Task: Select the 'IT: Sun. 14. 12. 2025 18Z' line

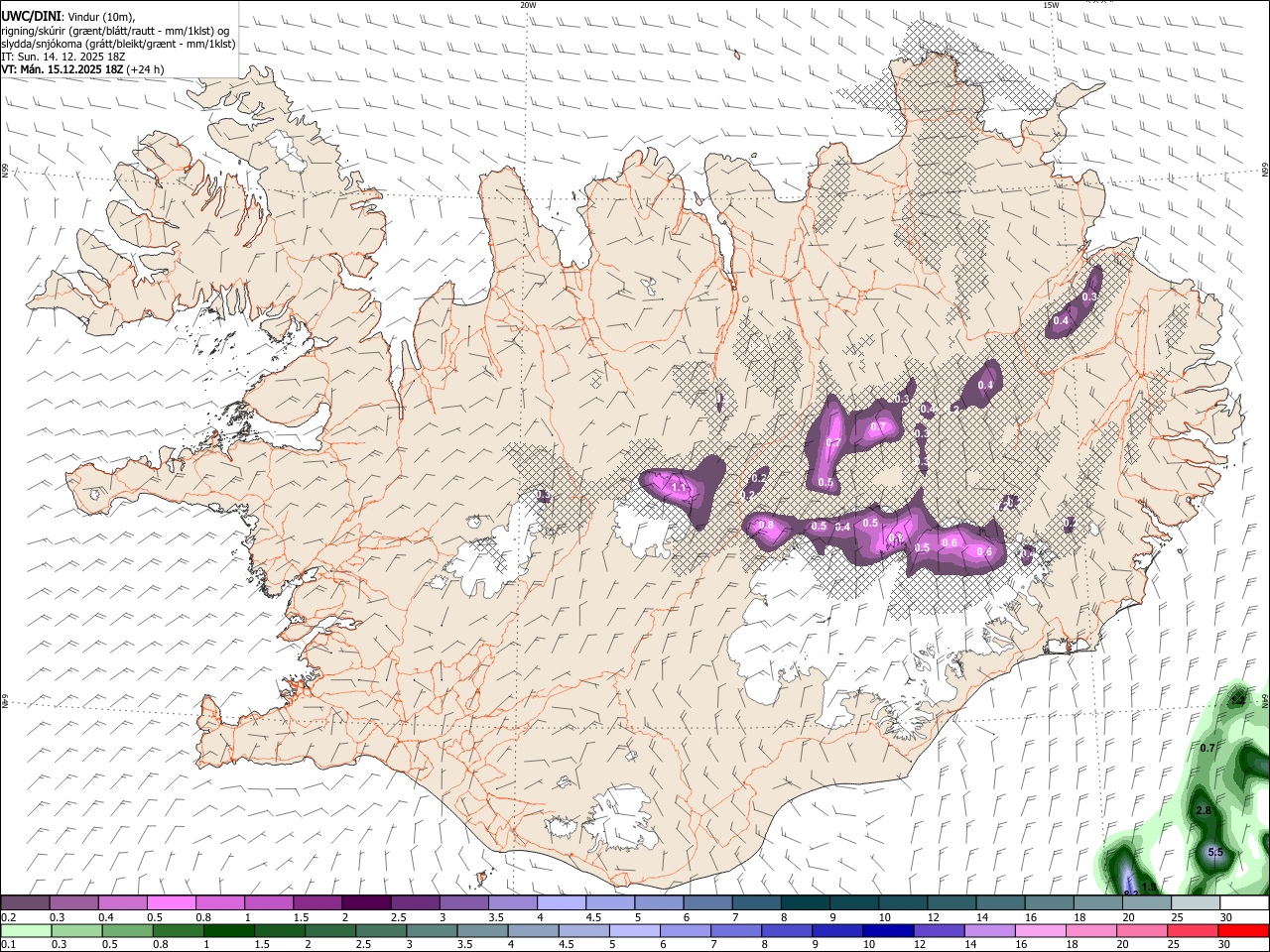Action: point(63,57)
